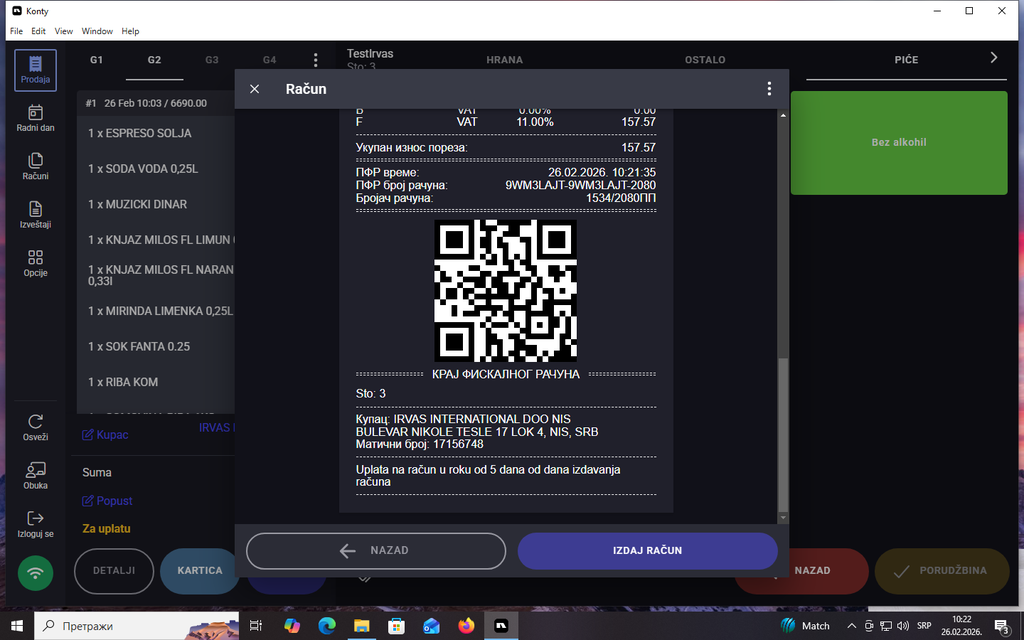Close the Račun dialog

pyautogui.click(x=255, y=89)
